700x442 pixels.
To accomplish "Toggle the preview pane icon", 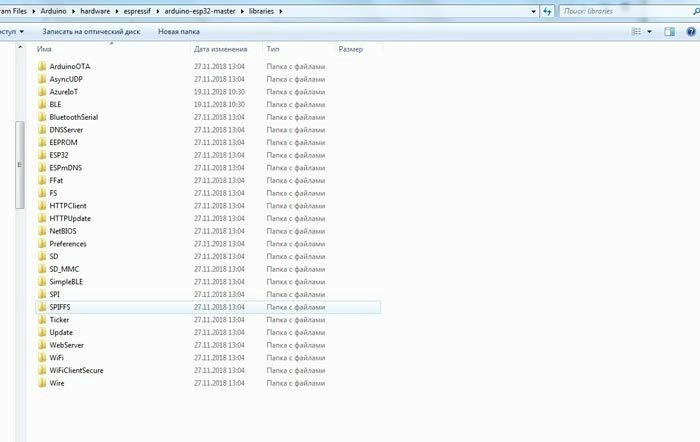I will [670, 32].
